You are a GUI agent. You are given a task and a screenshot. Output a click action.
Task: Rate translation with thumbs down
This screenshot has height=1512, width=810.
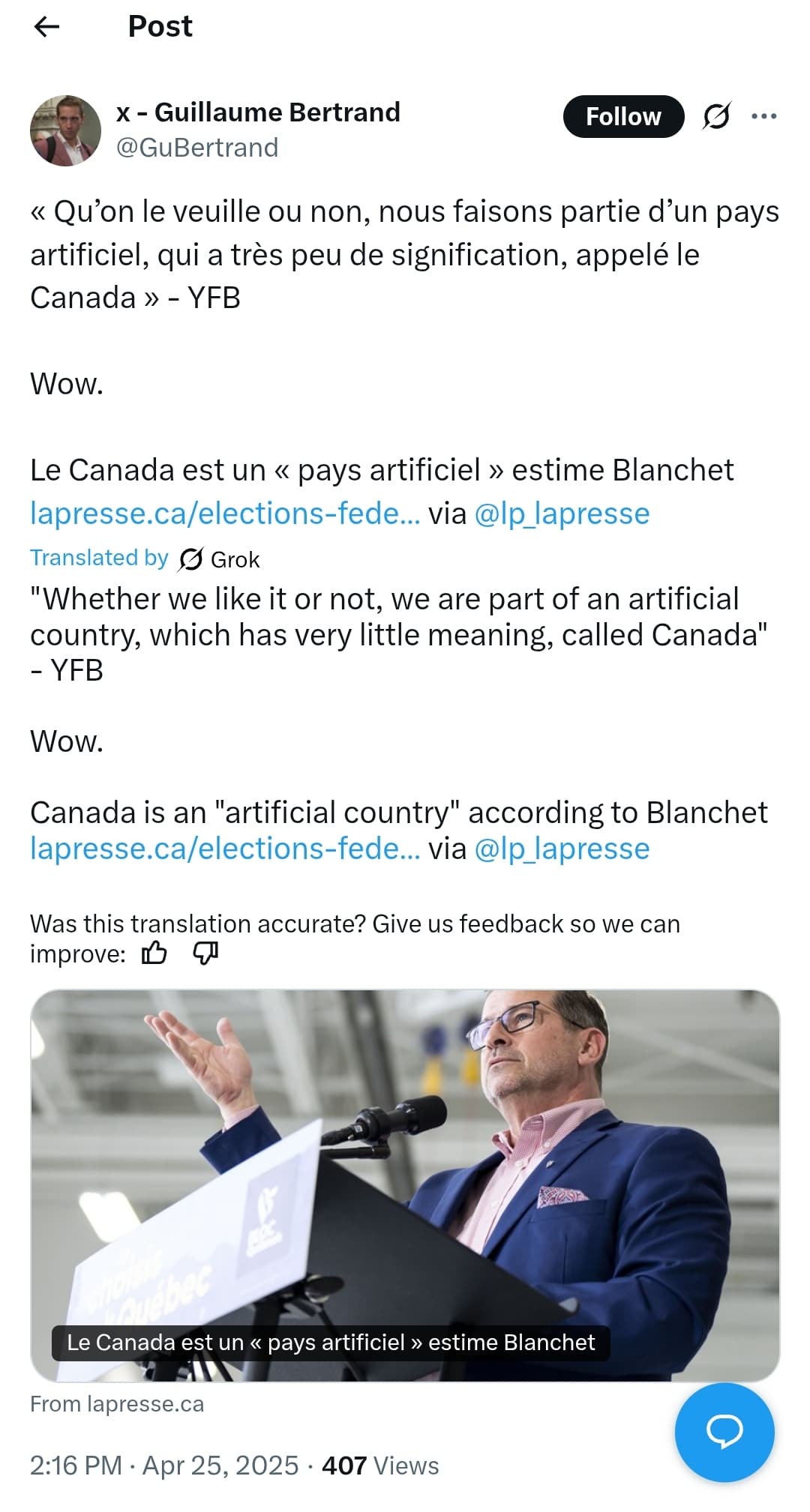(205, 954)
